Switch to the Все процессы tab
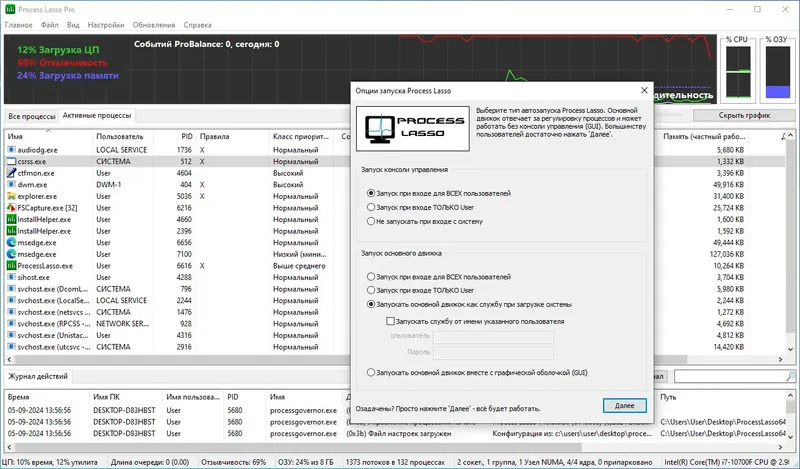800x469 pixels. [x=32, y=116]
